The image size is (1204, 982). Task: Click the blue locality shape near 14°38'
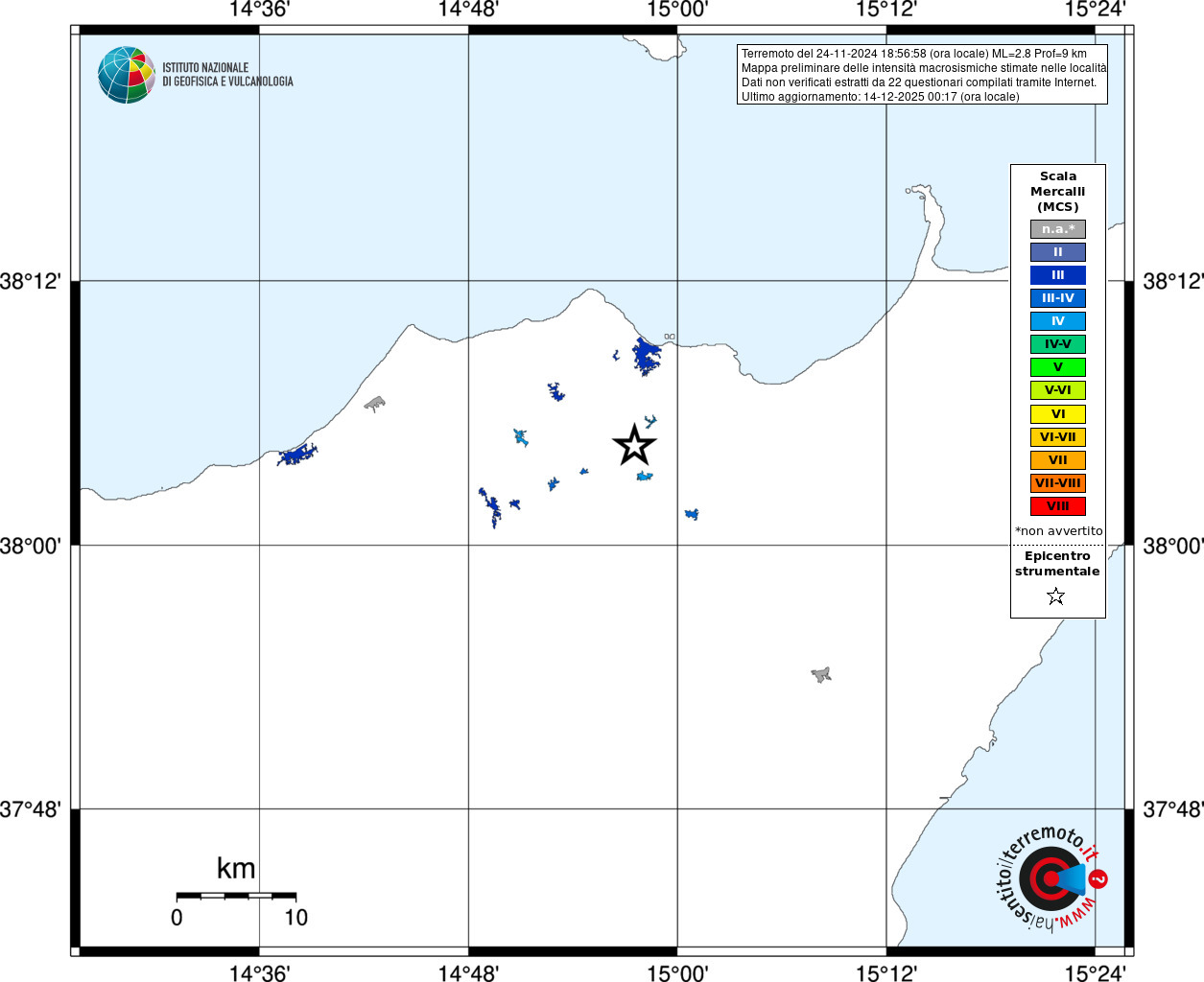297,455
